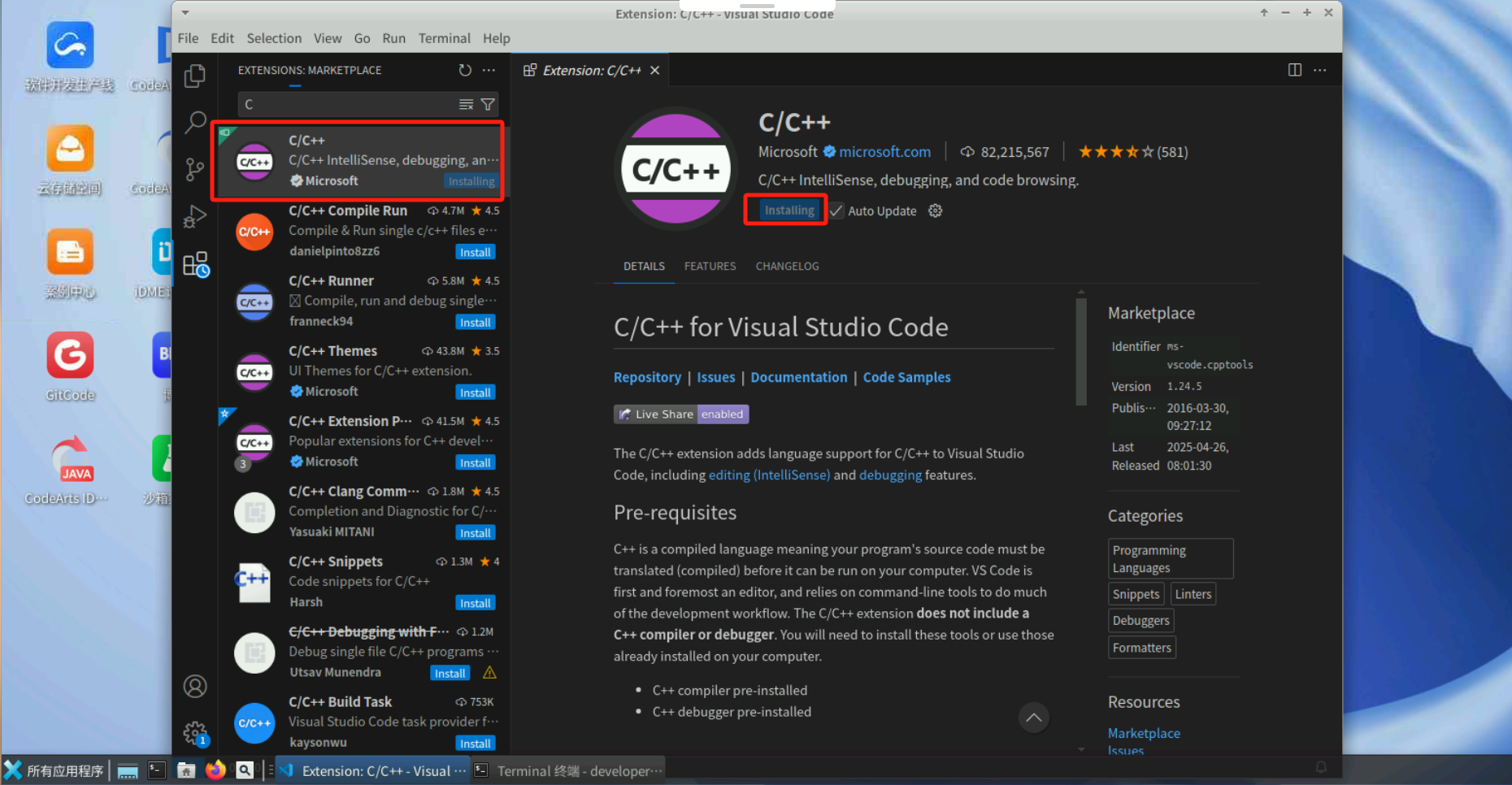Open the extensions filter funnel

click(488, 104)
